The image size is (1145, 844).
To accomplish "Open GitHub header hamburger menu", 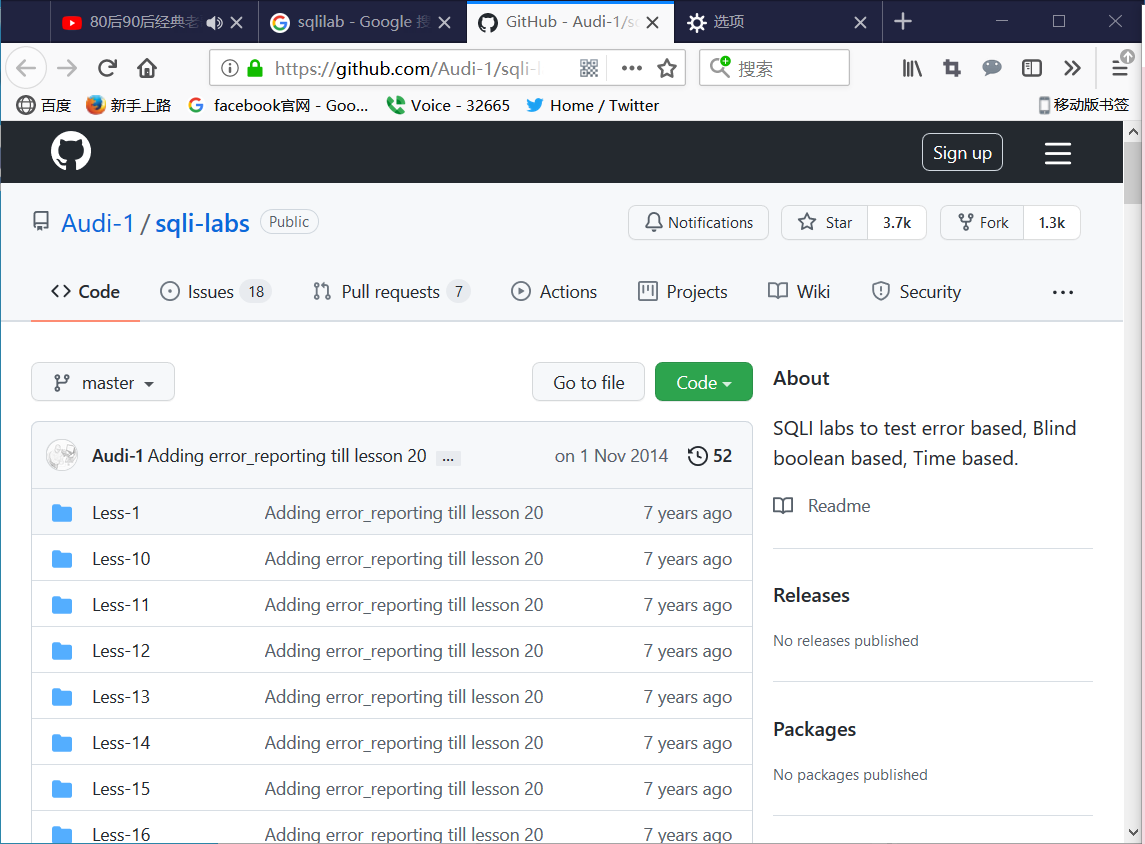I will click(x=1057, y=153).
